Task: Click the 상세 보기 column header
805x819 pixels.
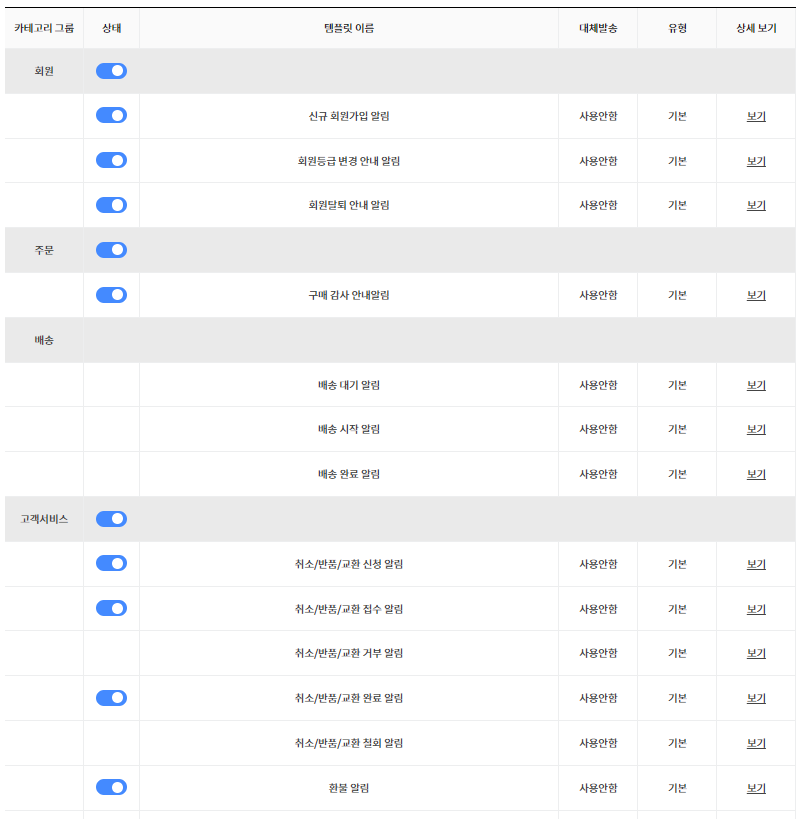Action: pos(756,28)
